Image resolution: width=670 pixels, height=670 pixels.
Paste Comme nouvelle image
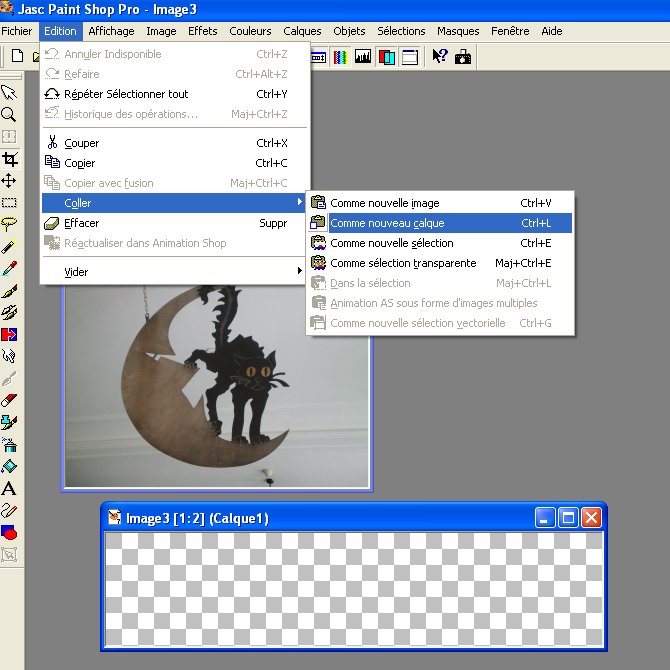[x=440, y=203]
